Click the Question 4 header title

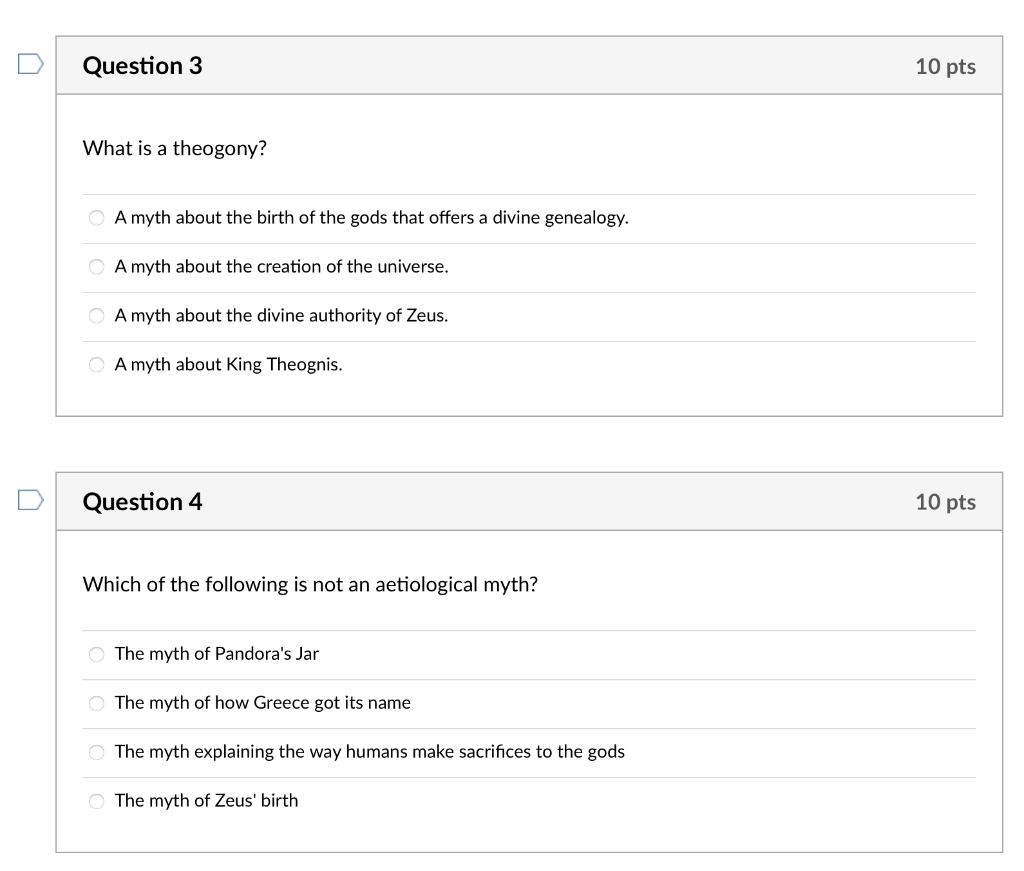click(x=142, y=502)
